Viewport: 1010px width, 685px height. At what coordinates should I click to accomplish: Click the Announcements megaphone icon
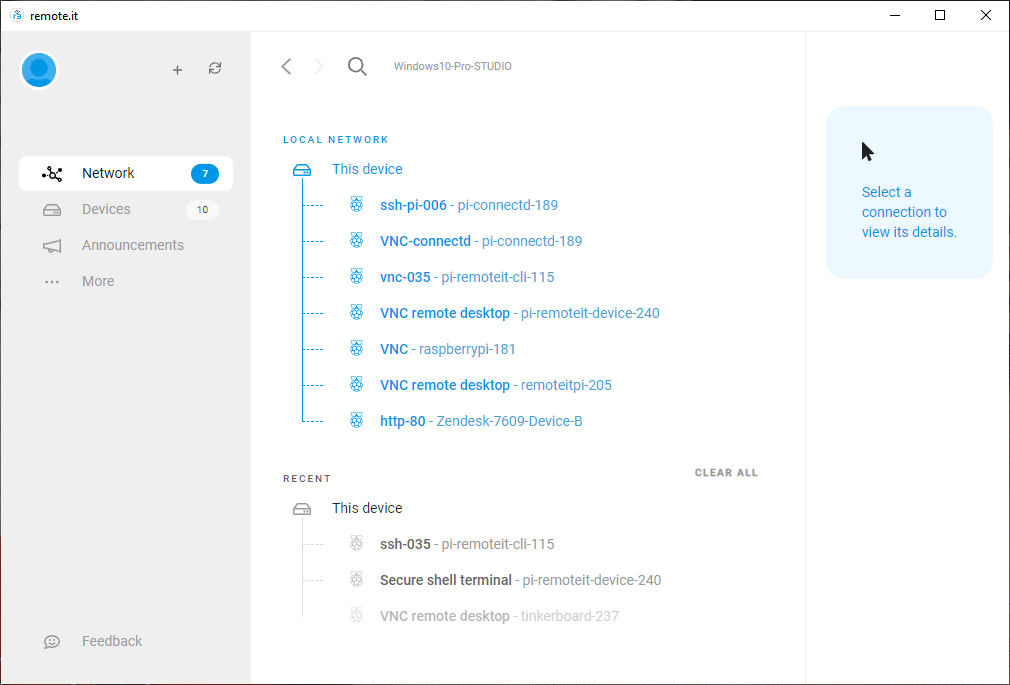(x=52, y=246)
